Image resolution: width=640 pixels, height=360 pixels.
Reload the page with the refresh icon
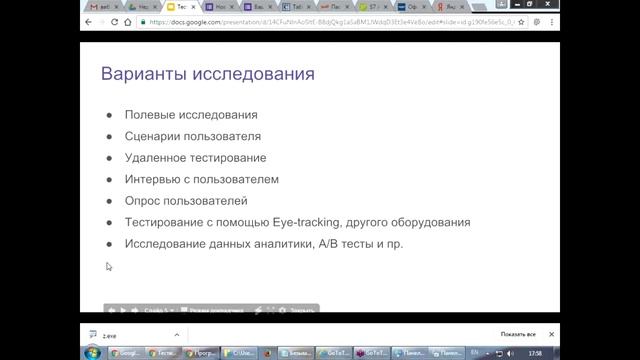point(114,22)
